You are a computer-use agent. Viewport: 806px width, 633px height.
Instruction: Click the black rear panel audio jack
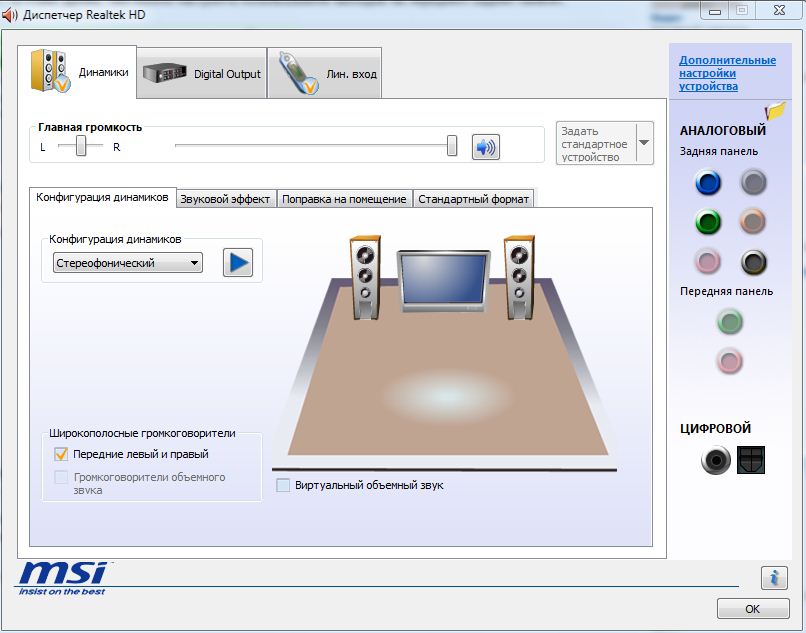coord(753,262)
